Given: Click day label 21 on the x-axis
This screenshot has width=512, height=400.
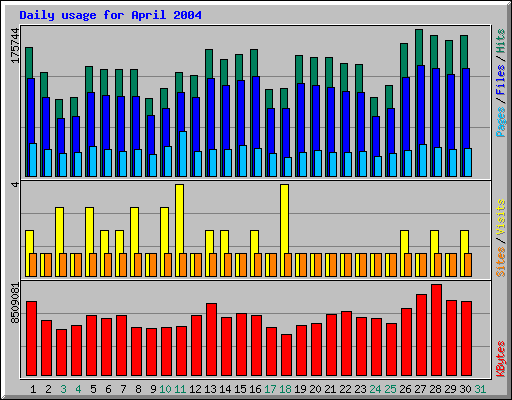Looking at the screenshot, I should [x=330, y=389].
